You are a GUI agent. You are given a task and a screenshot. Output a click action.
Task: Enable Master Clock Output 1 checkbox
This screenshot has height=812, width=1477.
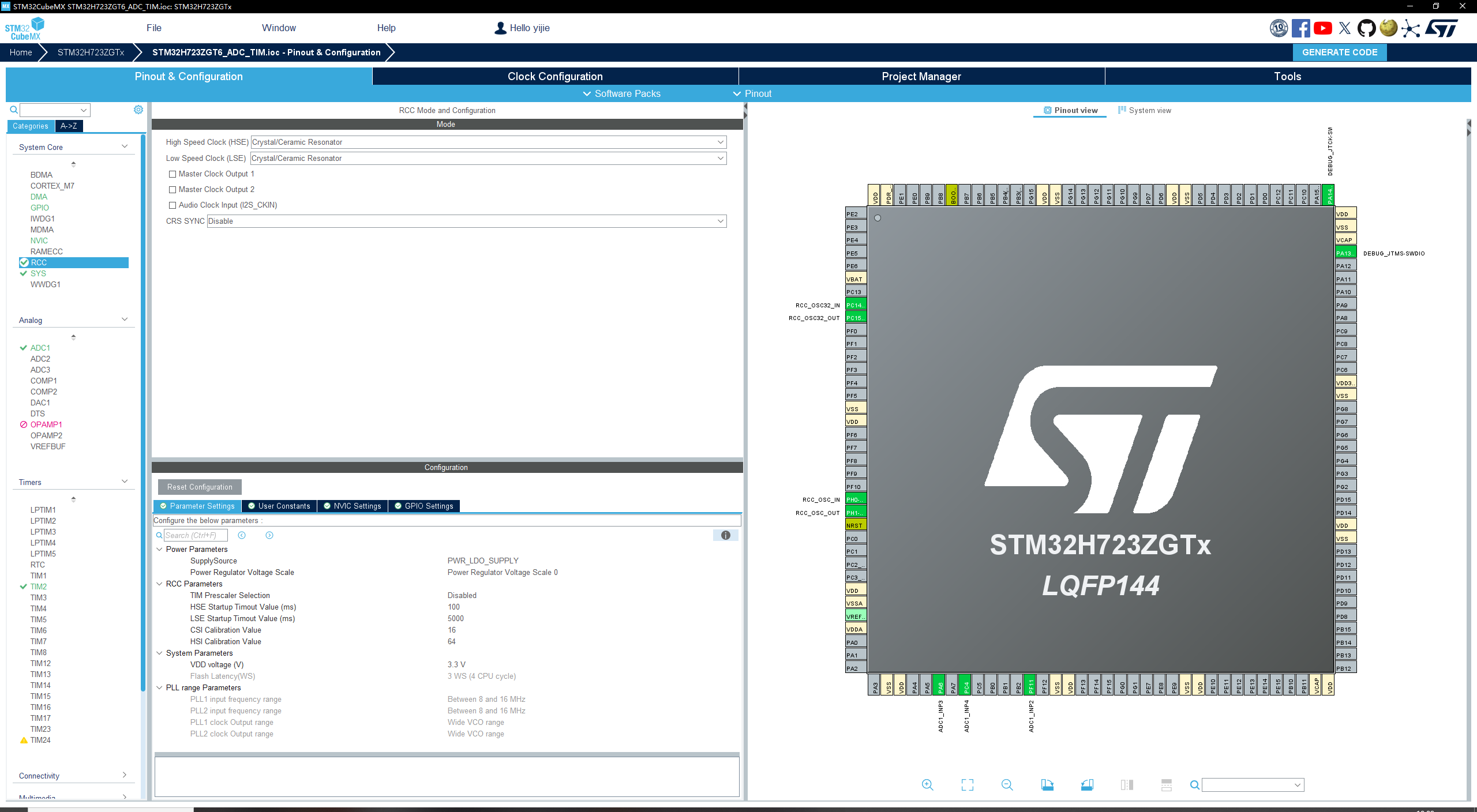tap(172, 174)
